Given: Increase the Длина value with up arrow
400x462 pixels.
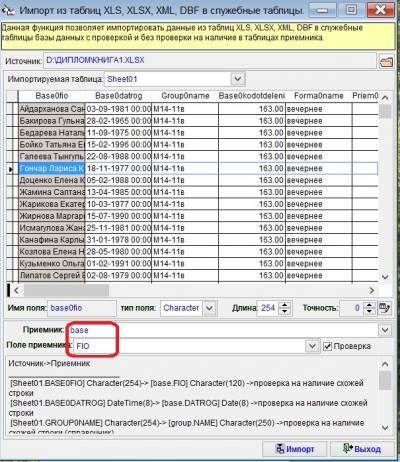Looking at the screenshot, I should click(x=284, y=304).
